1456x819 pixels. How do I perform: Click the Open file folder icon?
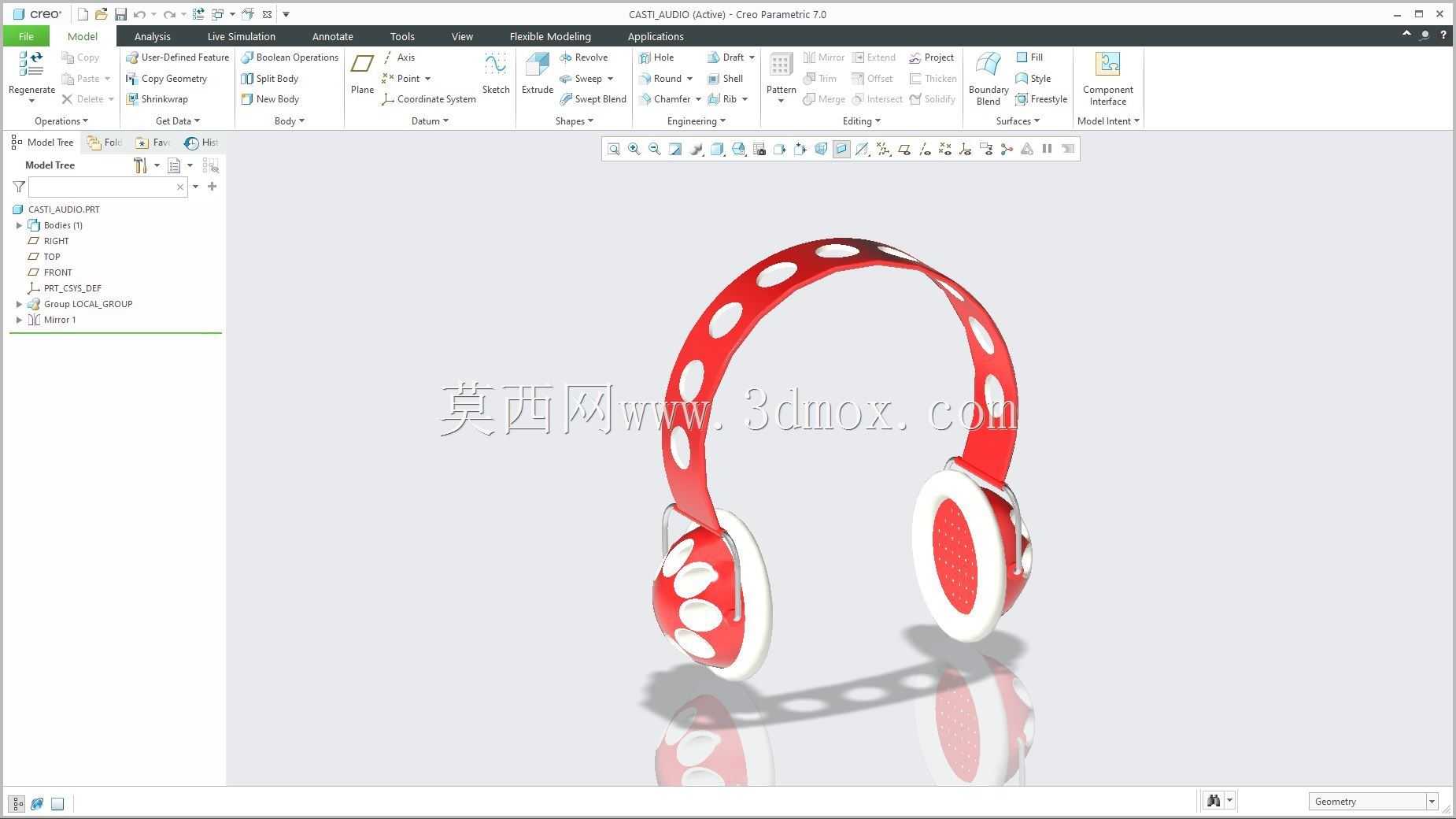point(101,14)
